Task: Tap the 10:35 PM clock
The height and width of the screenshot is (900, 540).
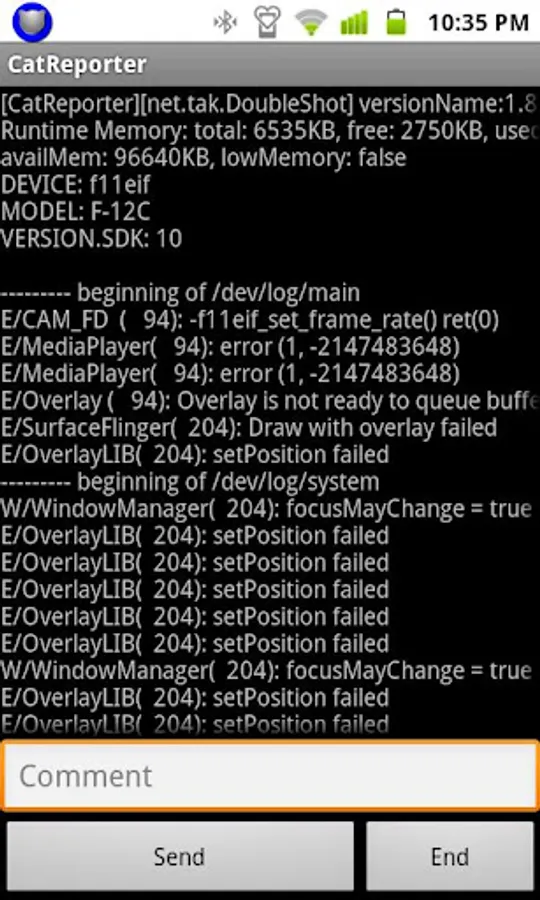Action: tap(478, 23)
